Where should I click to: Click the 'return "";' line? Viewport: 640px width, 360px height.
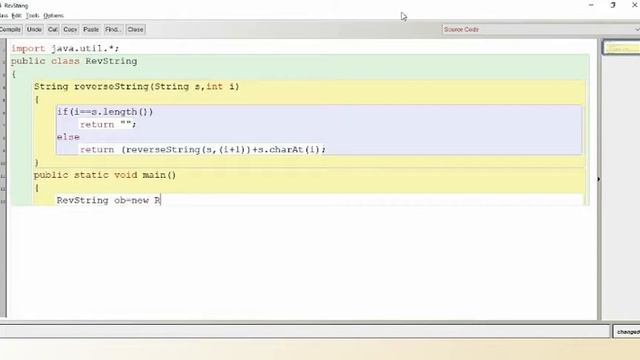pyautogui.click(x=108, y=124)
